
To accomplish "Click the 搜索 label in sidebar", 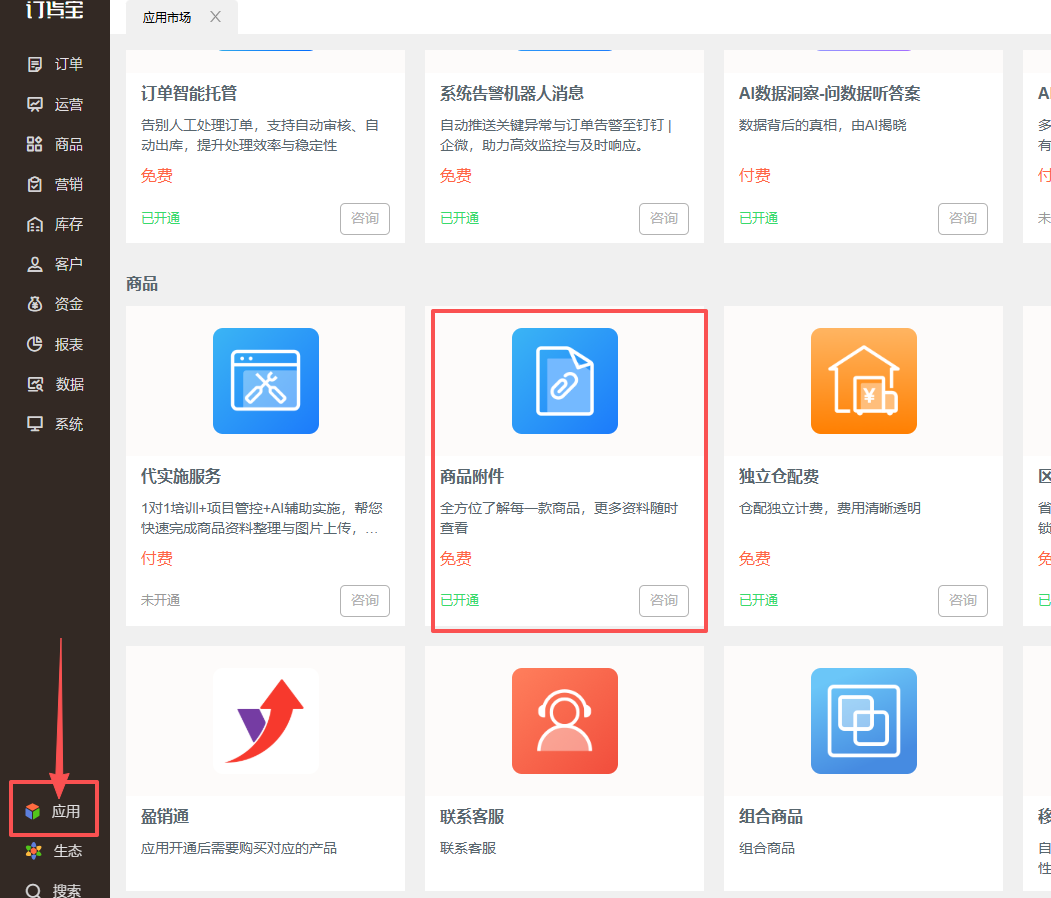I will [x=66, y=891].
